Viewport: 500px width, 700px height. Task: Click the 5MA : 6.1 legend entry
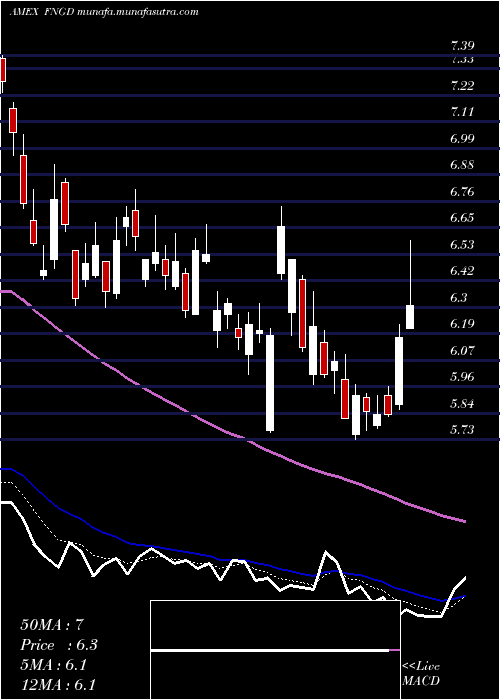coord(54,665)
